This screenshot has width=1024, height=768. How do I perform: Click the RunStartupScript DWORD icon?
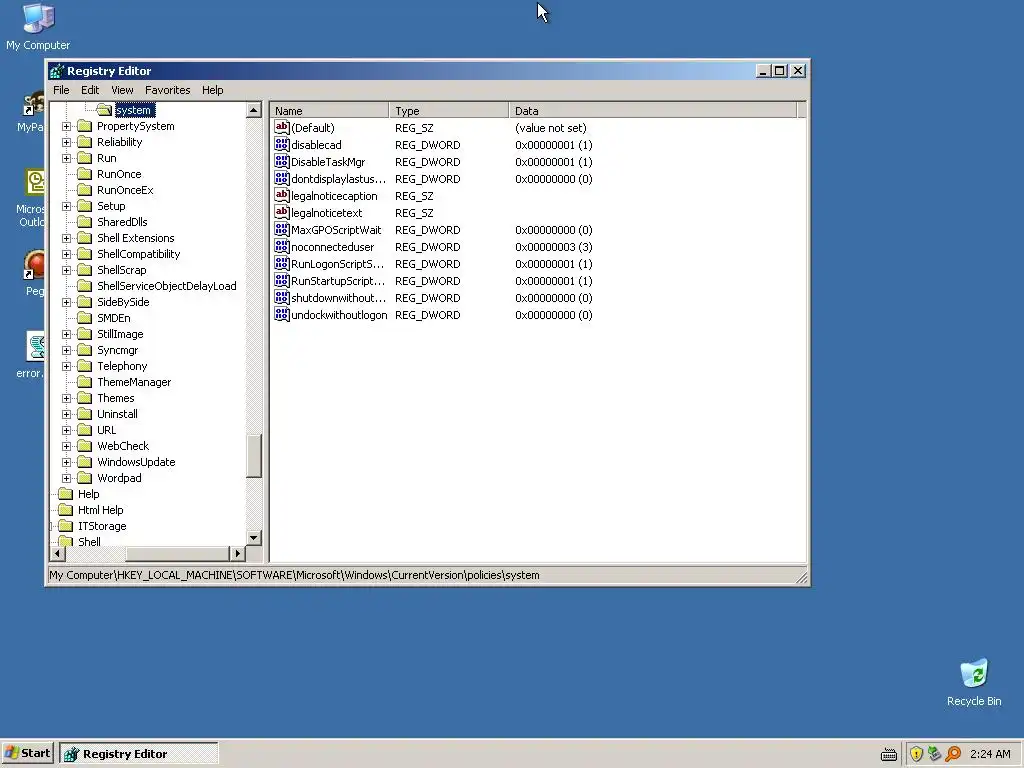tap(281, 280)
